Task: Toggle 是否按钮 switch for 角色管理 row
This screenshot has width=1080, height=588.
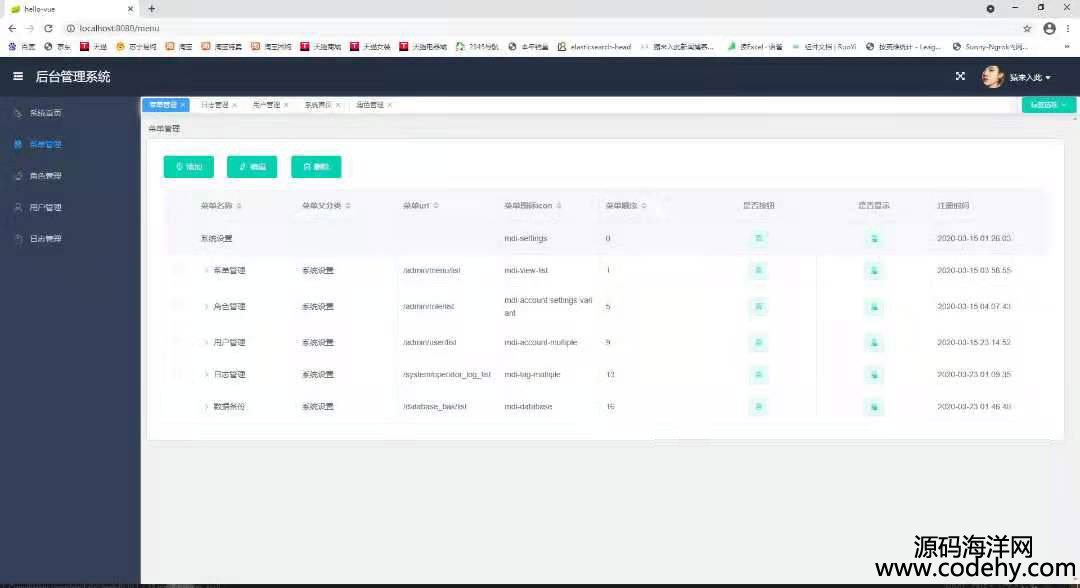Action: click(x=758, y=306)
